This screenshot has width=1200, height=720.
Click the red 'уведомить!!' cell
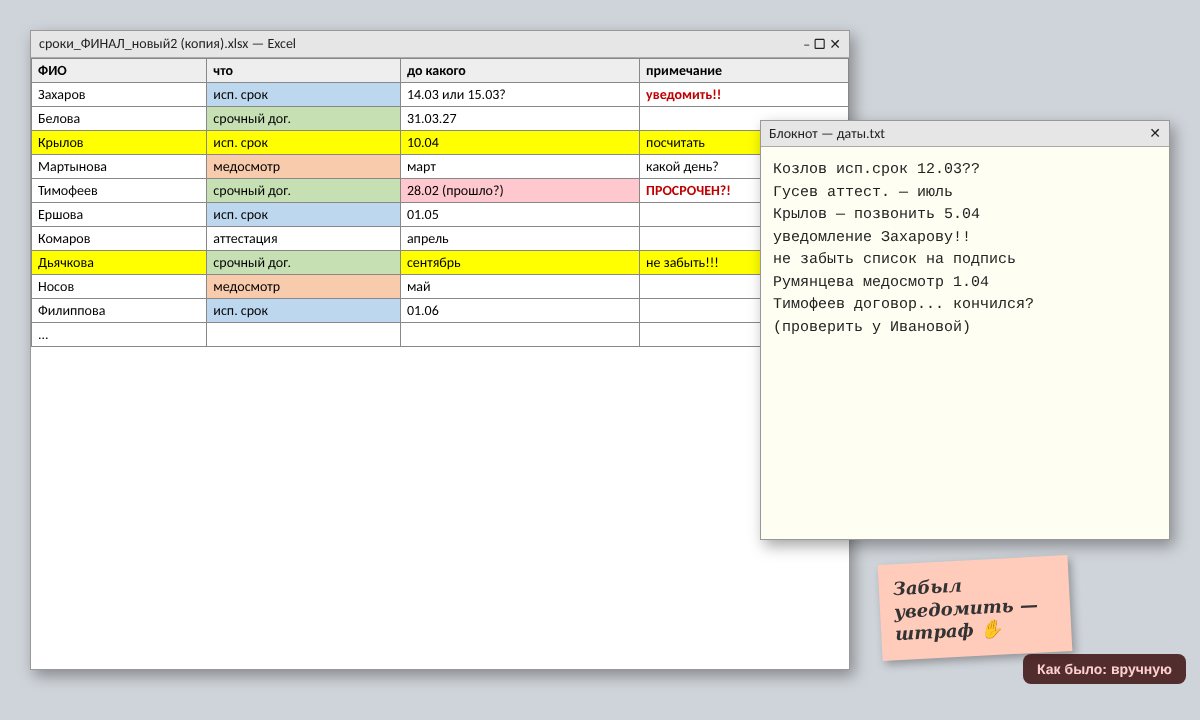(x=744, y=95)
